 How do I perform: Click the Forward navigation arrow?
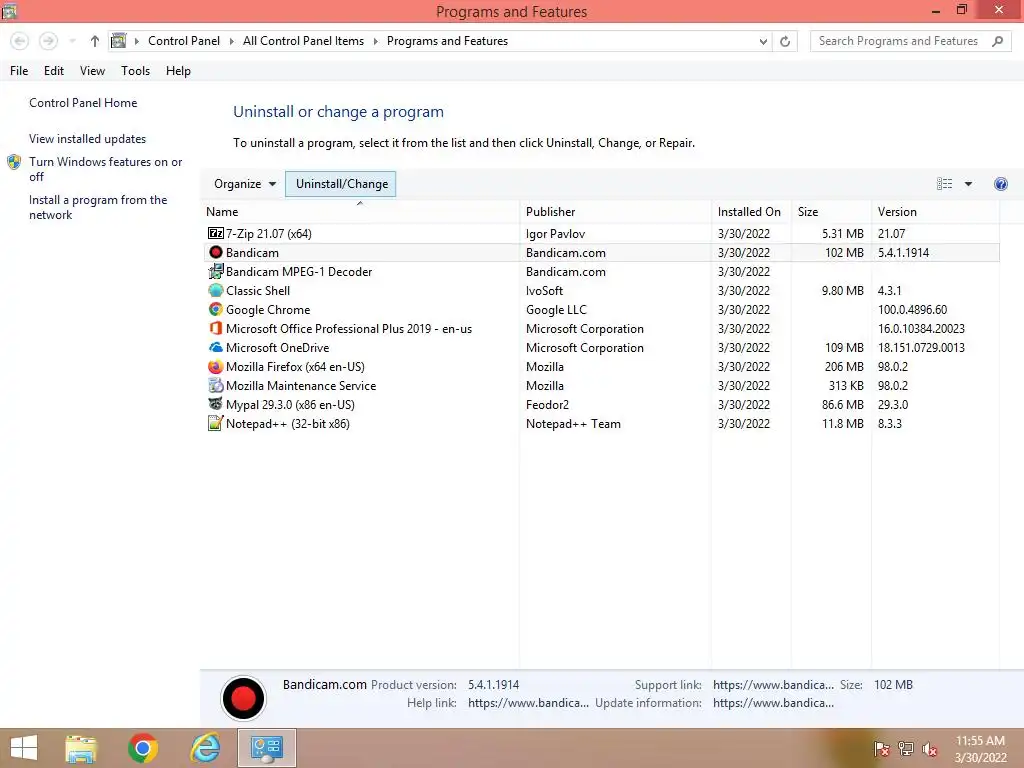[48, 41]
